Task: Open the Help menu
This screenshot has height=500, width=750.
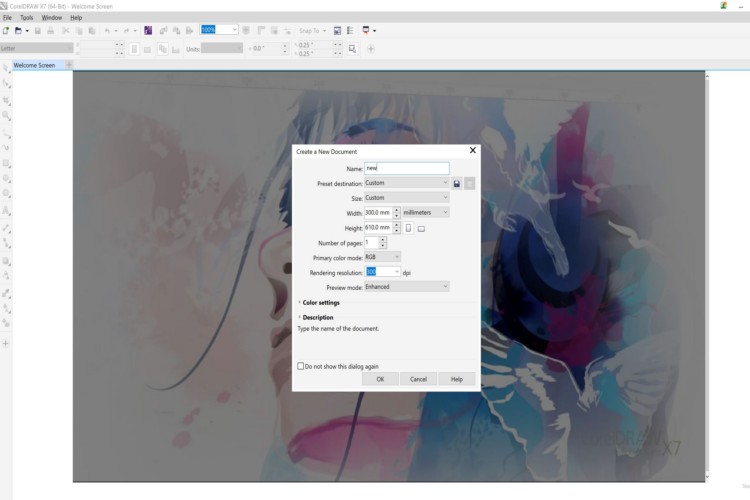Action: coord(76,18)
